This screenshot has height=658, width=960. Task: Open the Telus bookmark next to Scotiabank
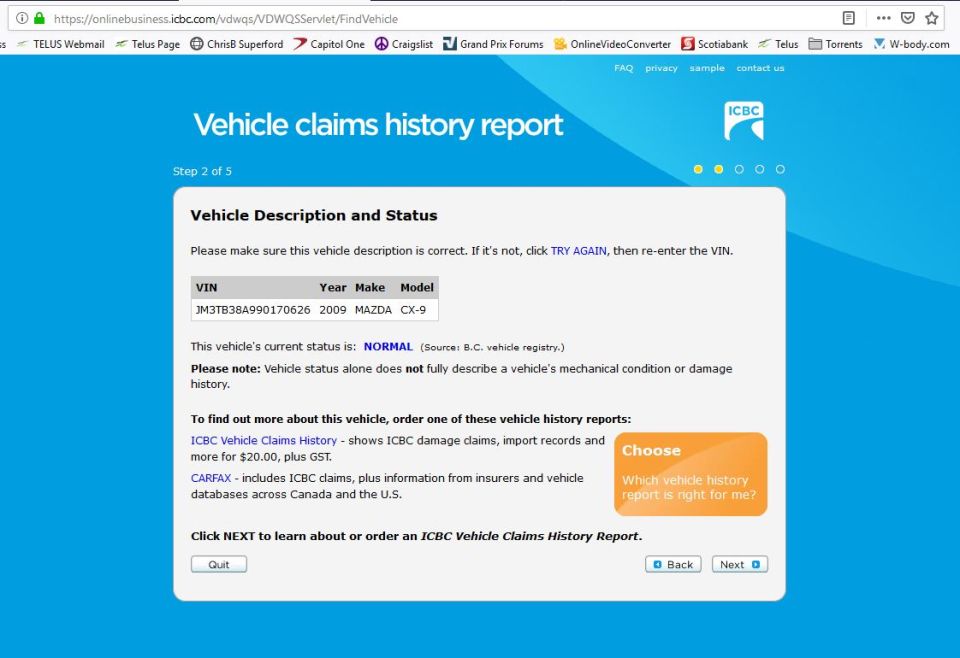[778, 44]
